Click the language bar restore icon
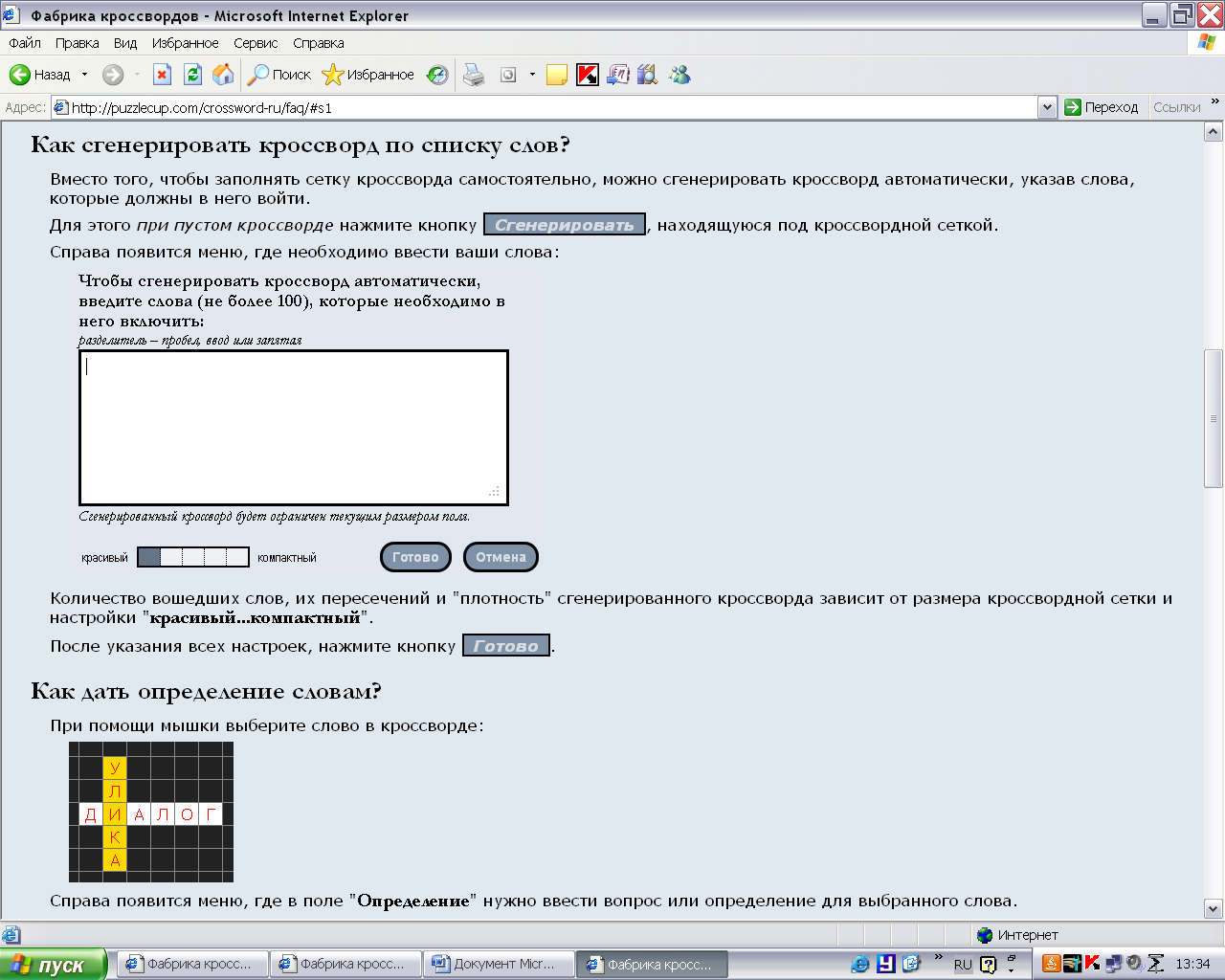The width and height of the screenshot is (1225, 980). coord(1012,958)
